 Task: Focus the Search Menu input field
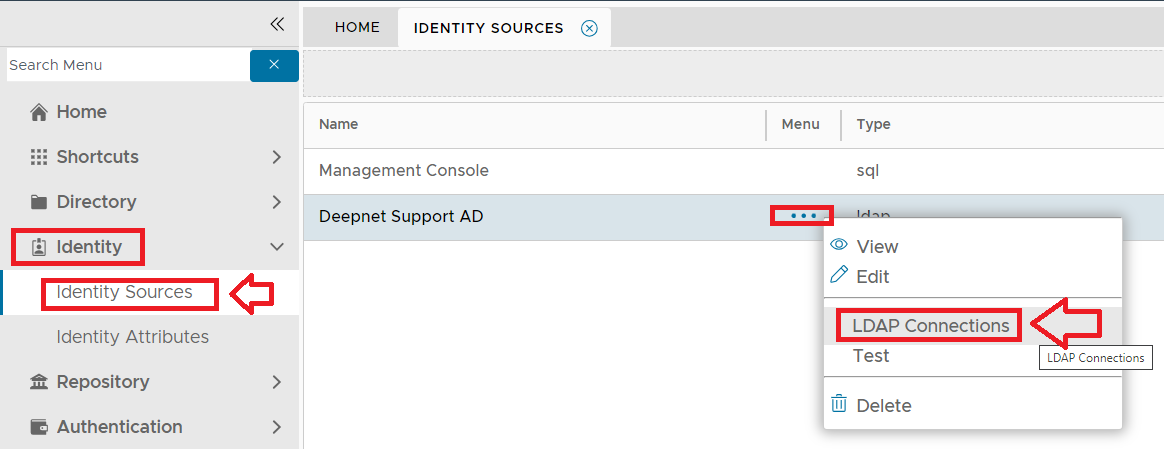click(x=126, y=65)
